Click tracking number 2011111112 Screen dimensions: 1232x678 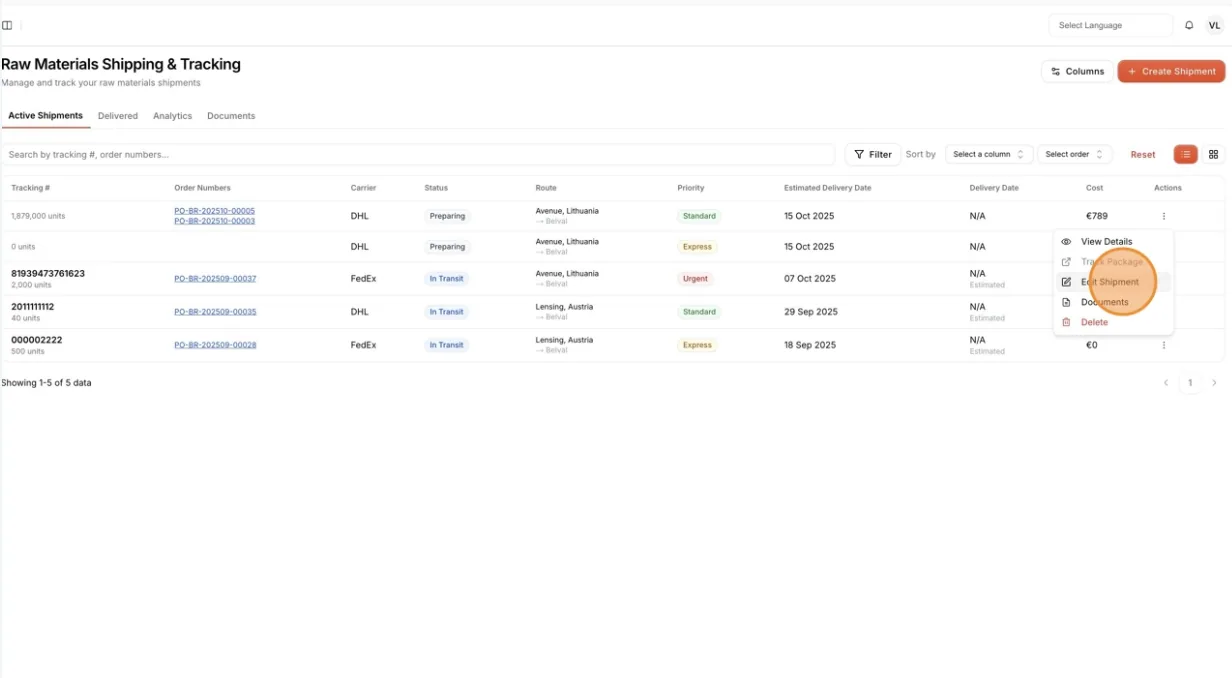click(x=33, y=306)
